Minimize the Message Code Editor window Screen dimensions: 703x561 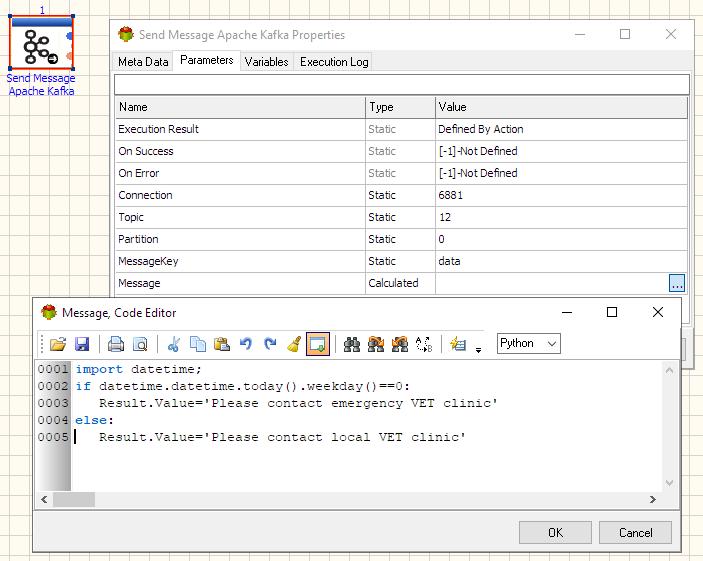[567, 312]
